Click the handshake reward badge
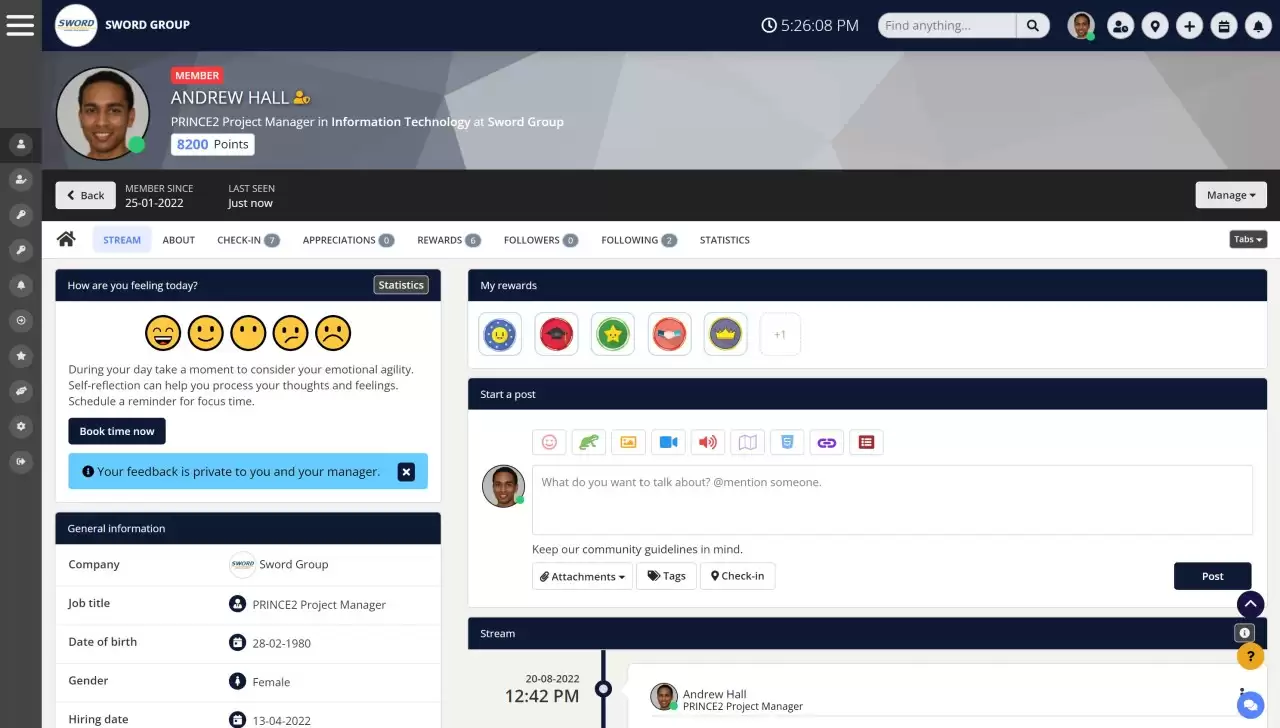Viewport: 1280px width, 728px height. 669,334
